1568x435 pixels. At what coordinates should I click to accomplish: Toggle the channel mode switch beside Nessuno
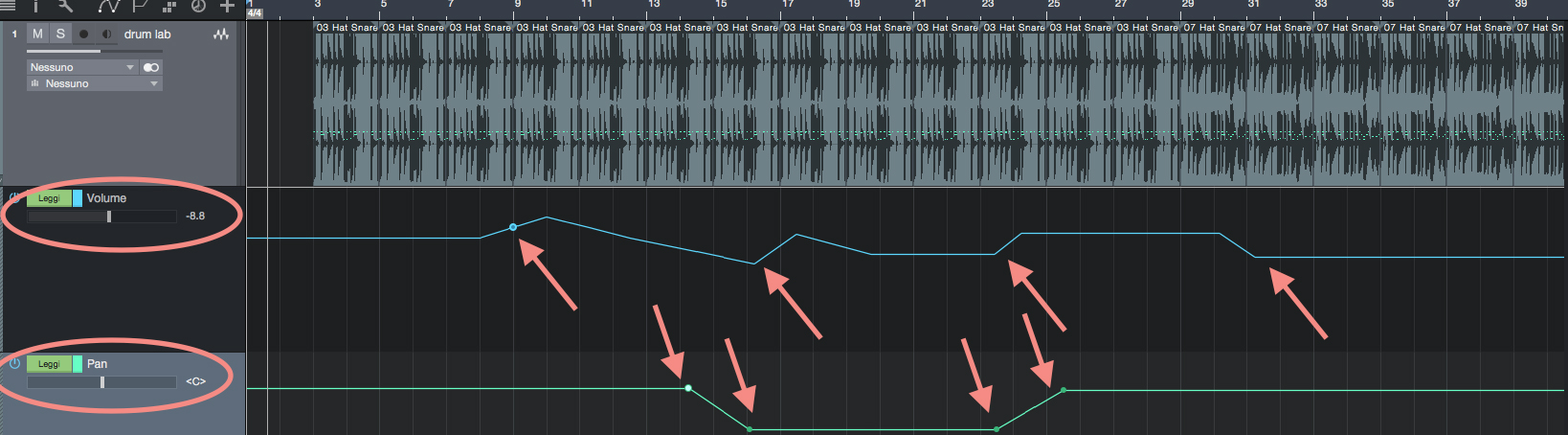[x=151, y=67]
